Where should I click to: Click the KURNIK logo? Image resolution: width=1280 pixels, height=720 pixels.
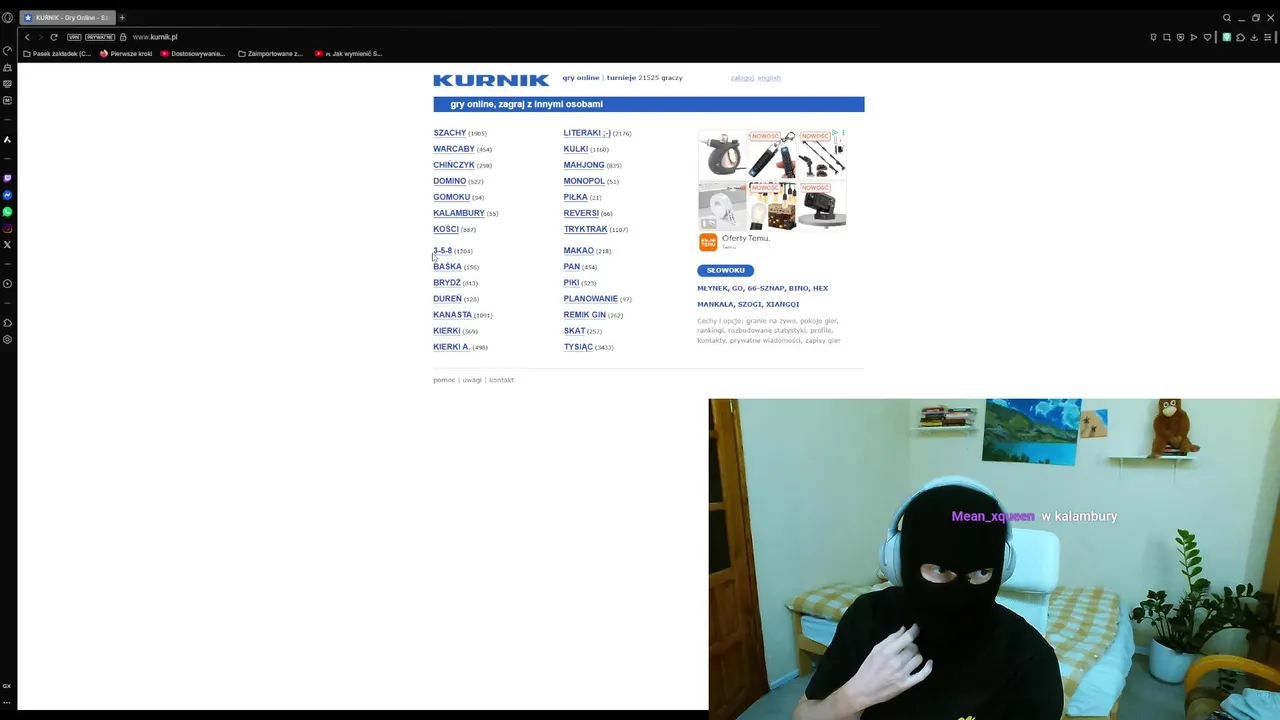pos(491,80)
